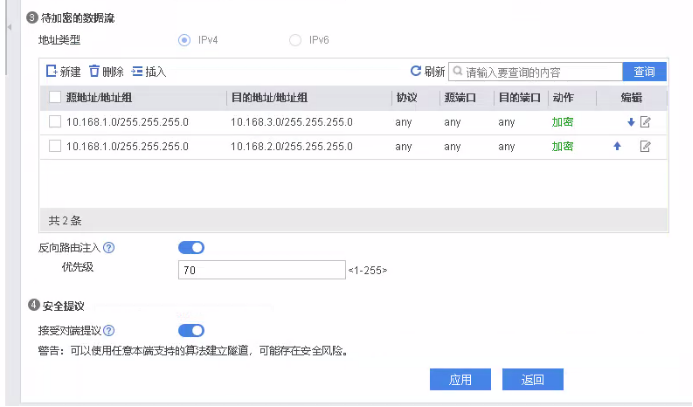Move the 10.168.3.0 rule down with arrow
This screenshot has width=693, height=407.
(630, 122)
